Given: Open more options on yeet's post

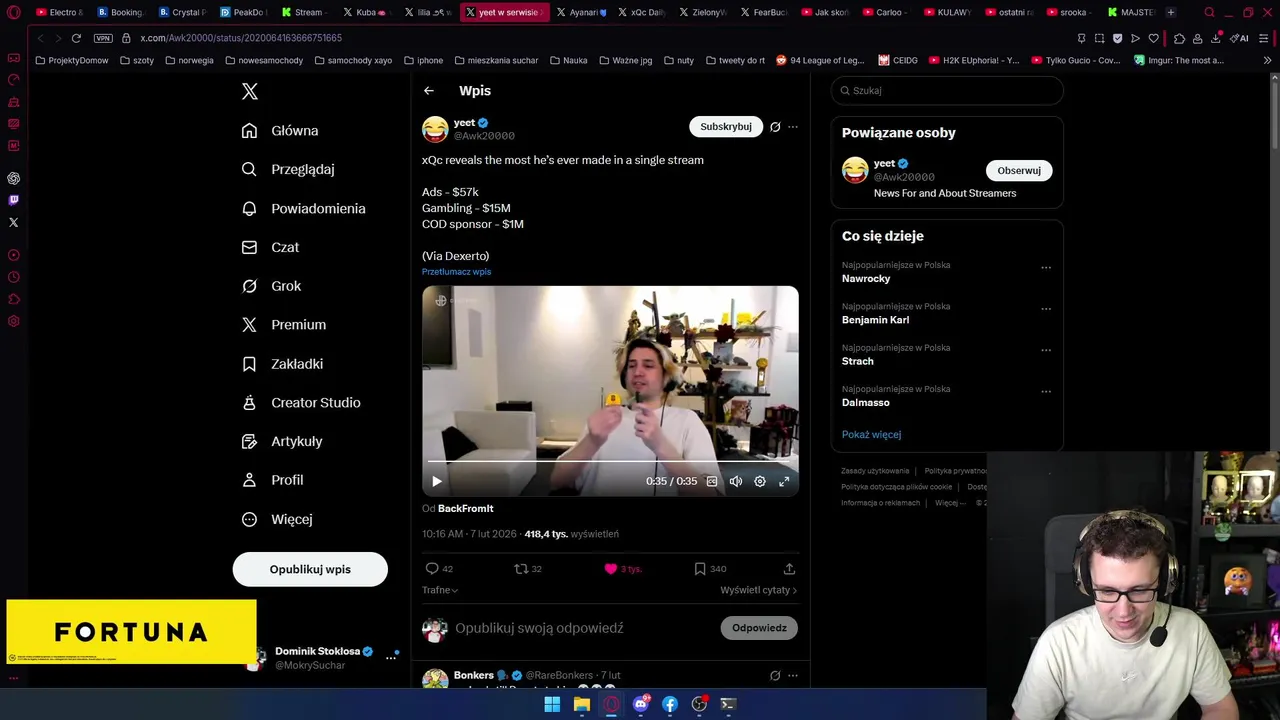Looking at the screenshot, I should coord(793,127).
